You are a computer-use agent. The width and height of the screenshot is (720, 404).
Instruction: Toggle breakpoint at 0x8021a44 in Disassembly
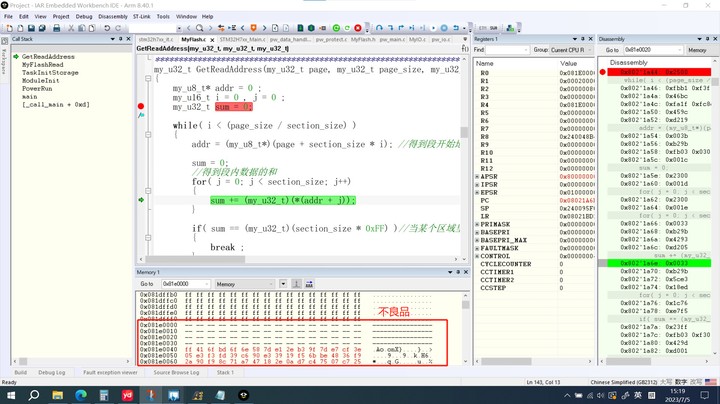602,72
